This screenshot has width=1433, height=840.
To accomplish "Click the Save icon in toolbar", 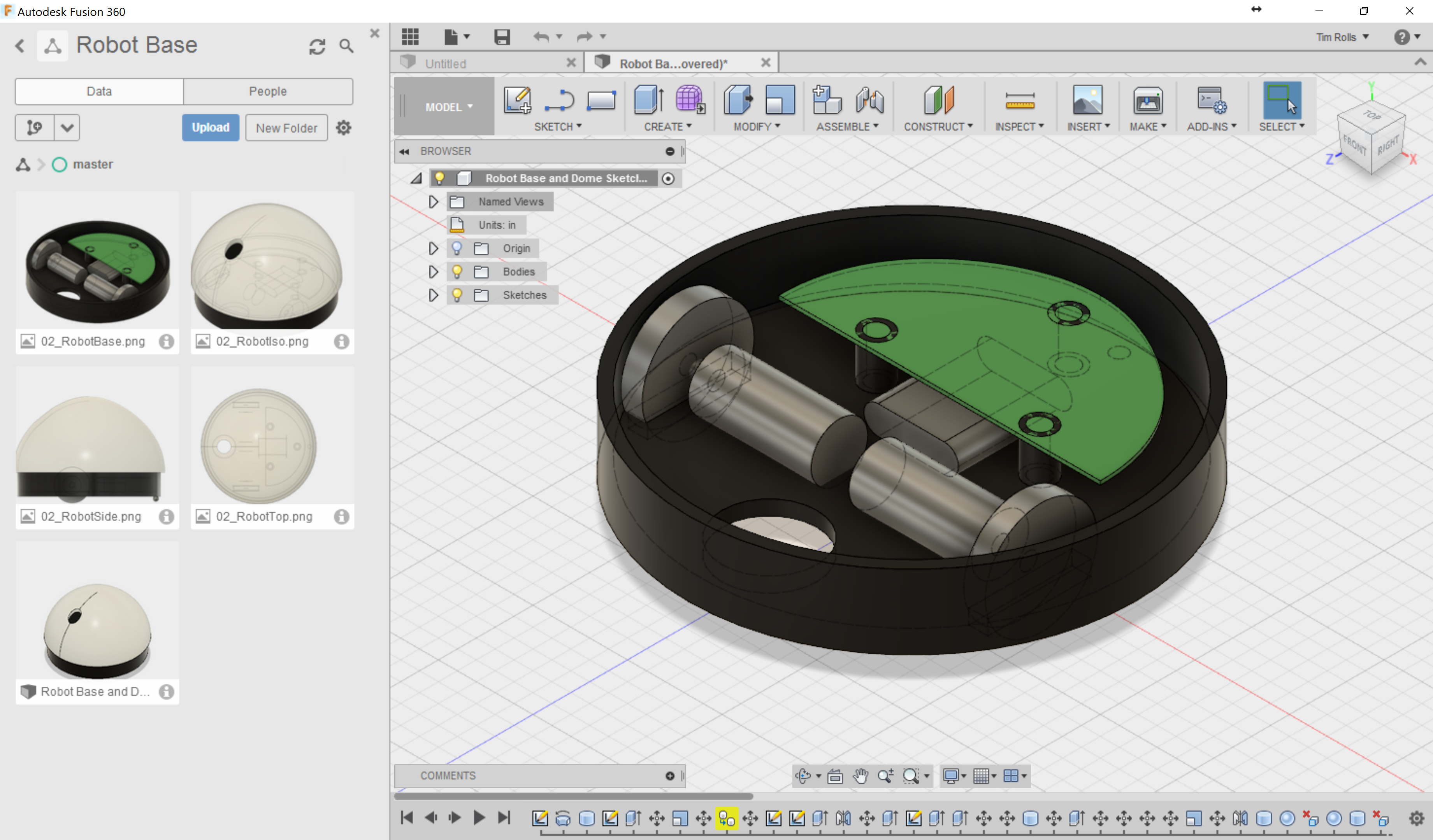I will (502, 37).
